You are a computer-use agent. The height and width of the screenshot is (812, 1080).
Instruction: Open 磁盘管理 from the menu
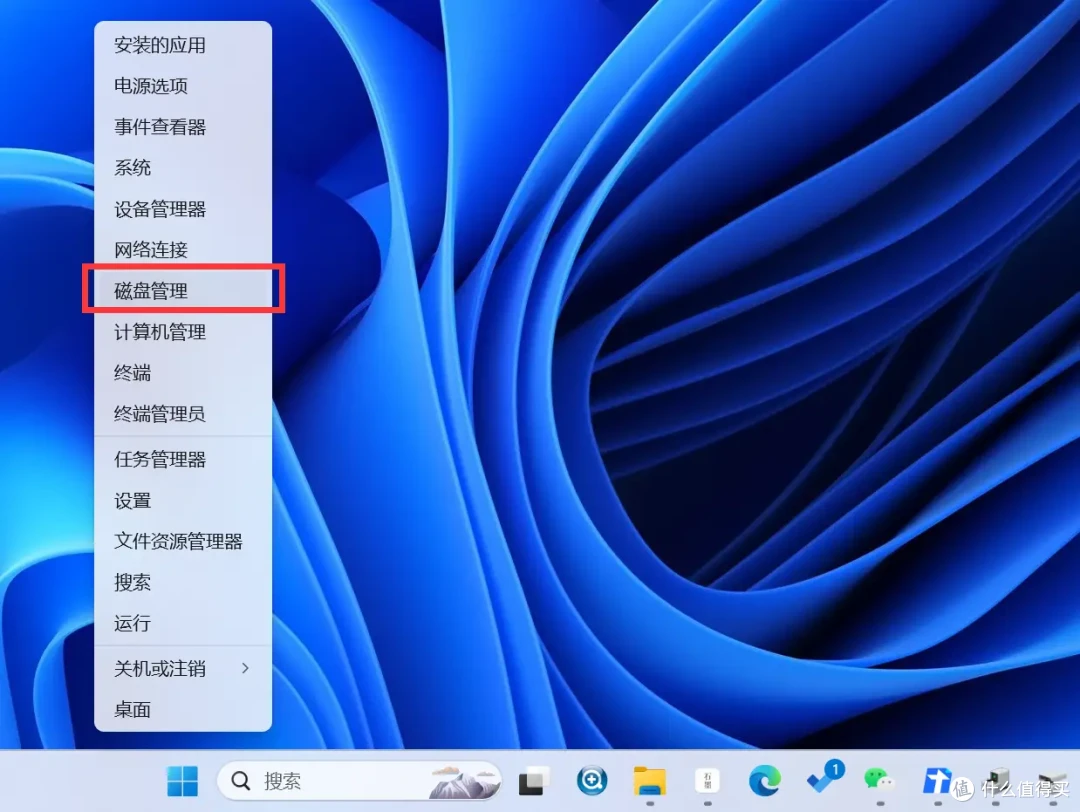pyautogui.click(x=183, y=291)
